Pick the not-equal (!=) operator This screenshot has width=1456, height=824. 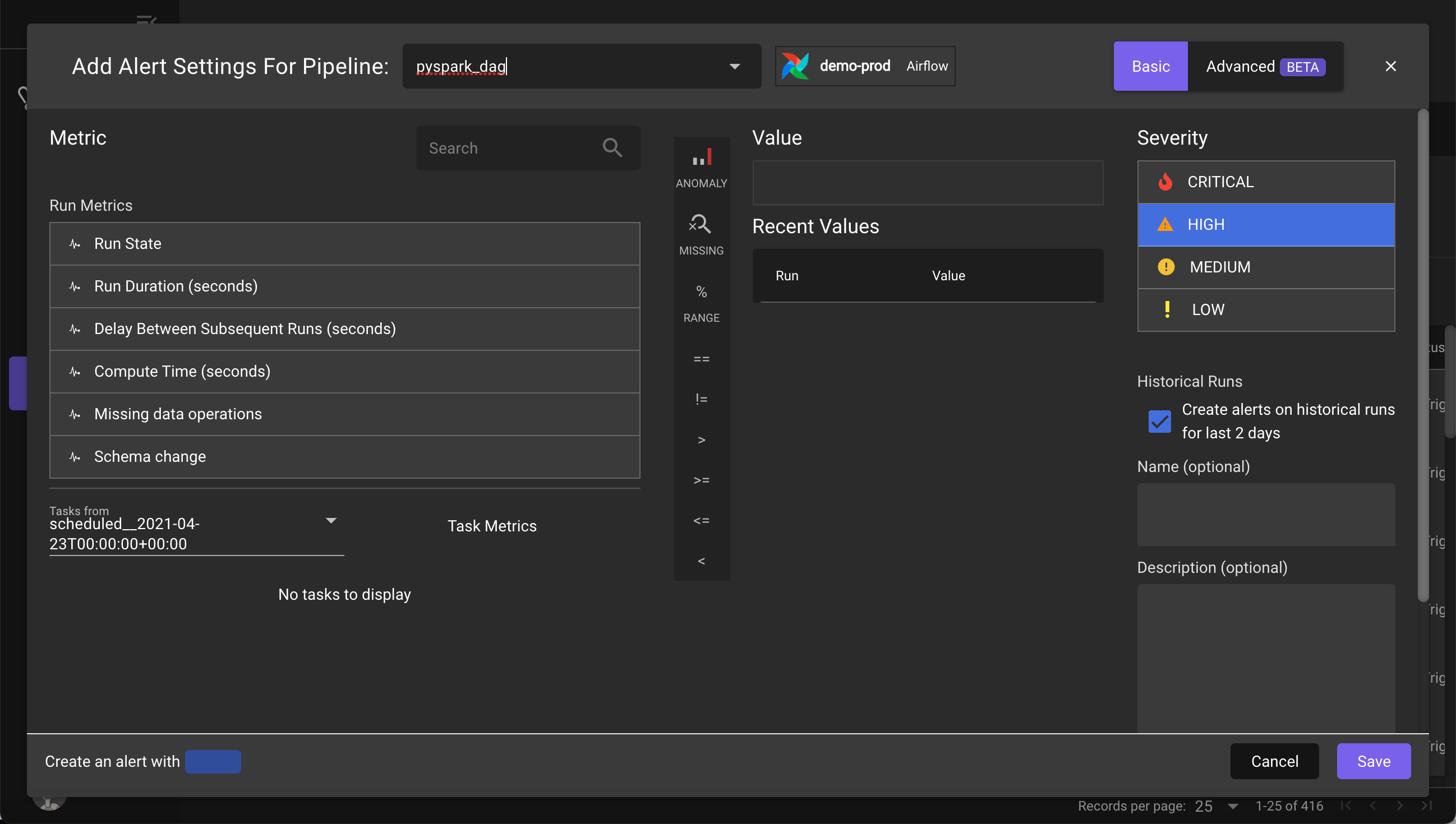[701, 399]
